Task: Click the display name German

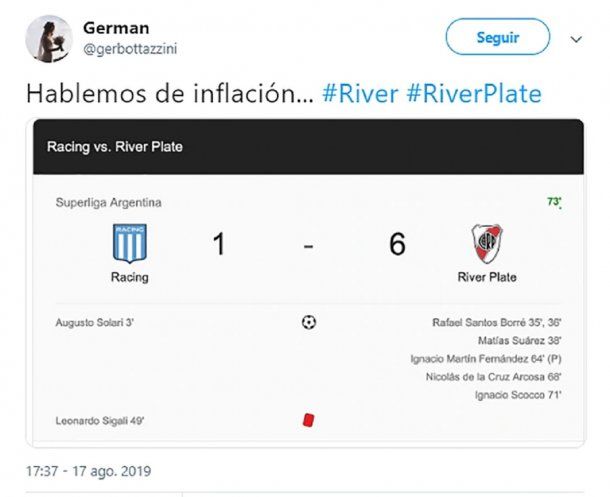Action: (116, 28)
